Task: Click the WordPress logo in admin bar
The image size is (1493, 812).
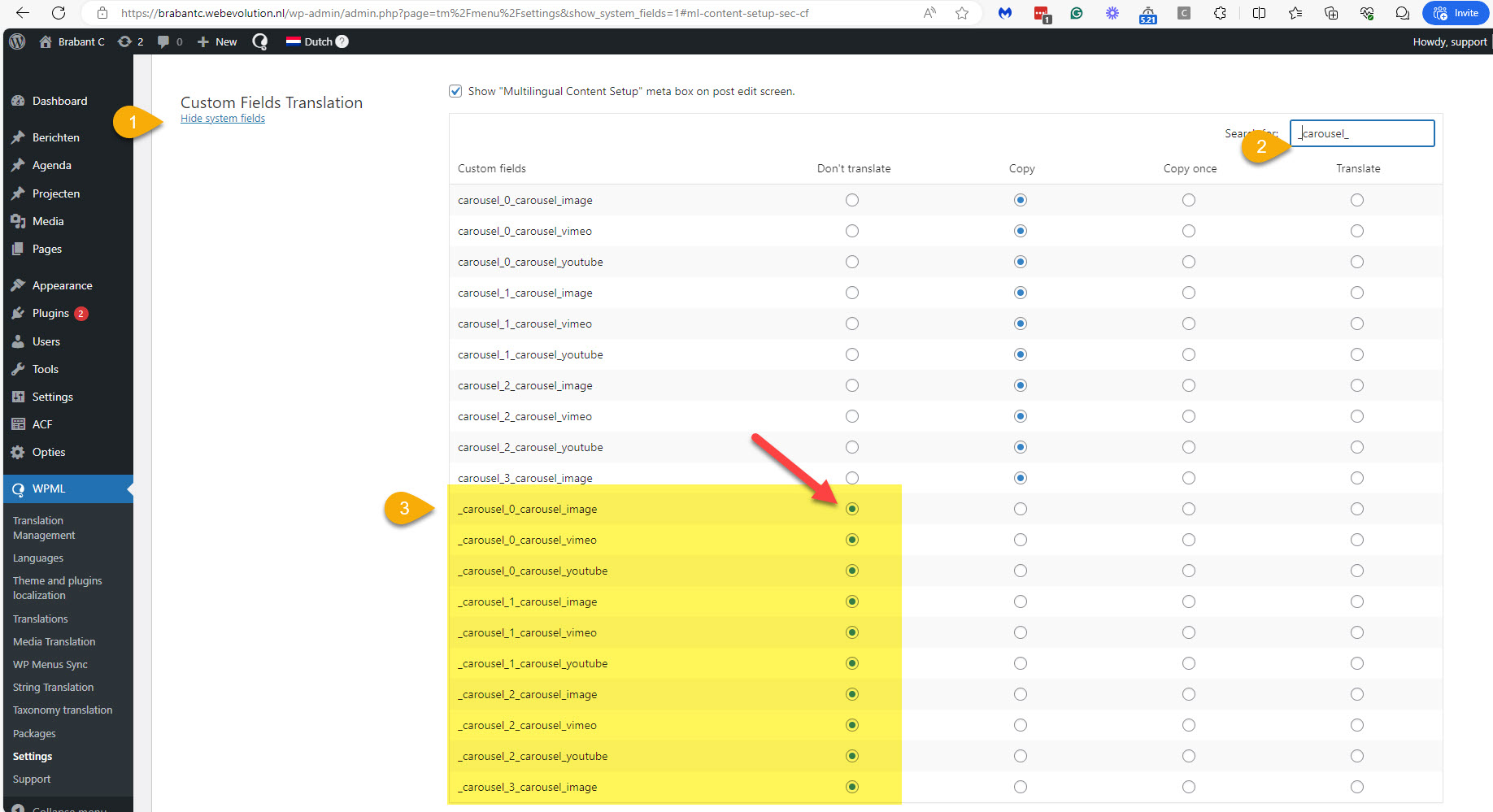Action: point(17,41)
